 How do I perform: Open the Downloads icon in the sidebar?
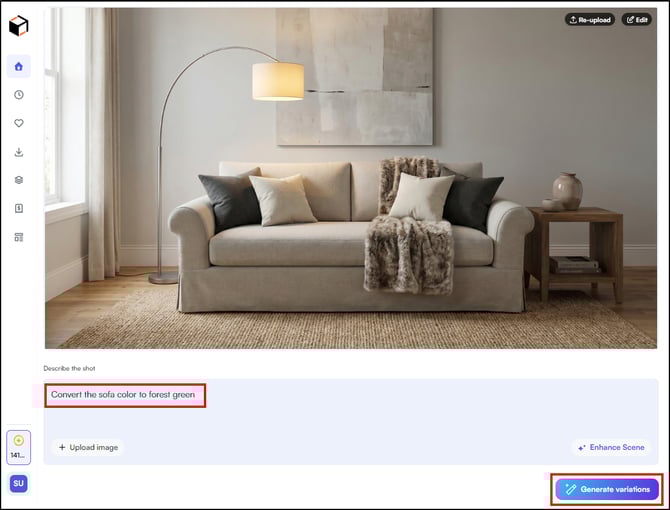tap(18, 152)
